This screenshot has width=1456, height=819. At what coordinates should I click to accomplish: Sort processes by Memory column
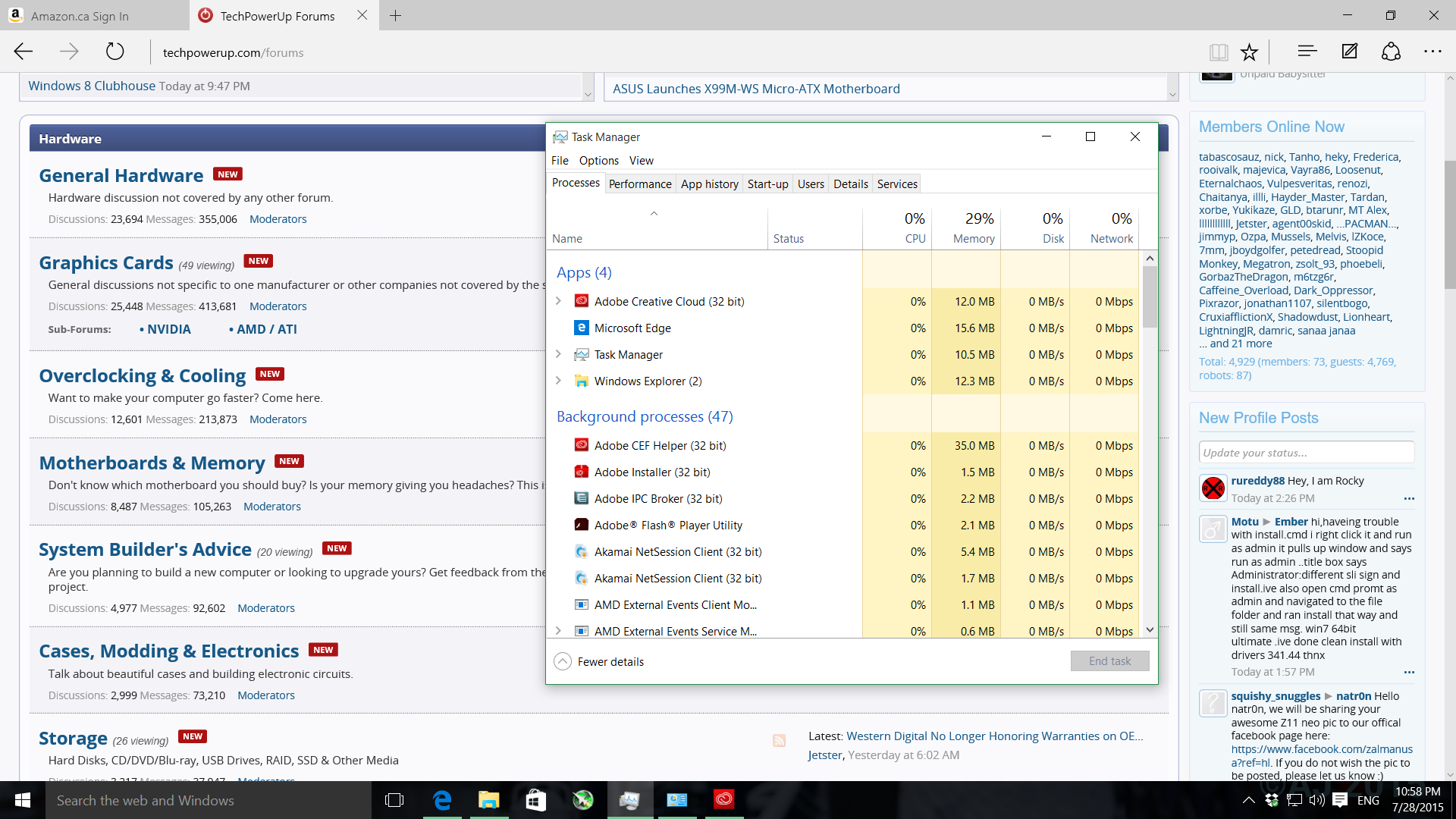click(966, 227)
